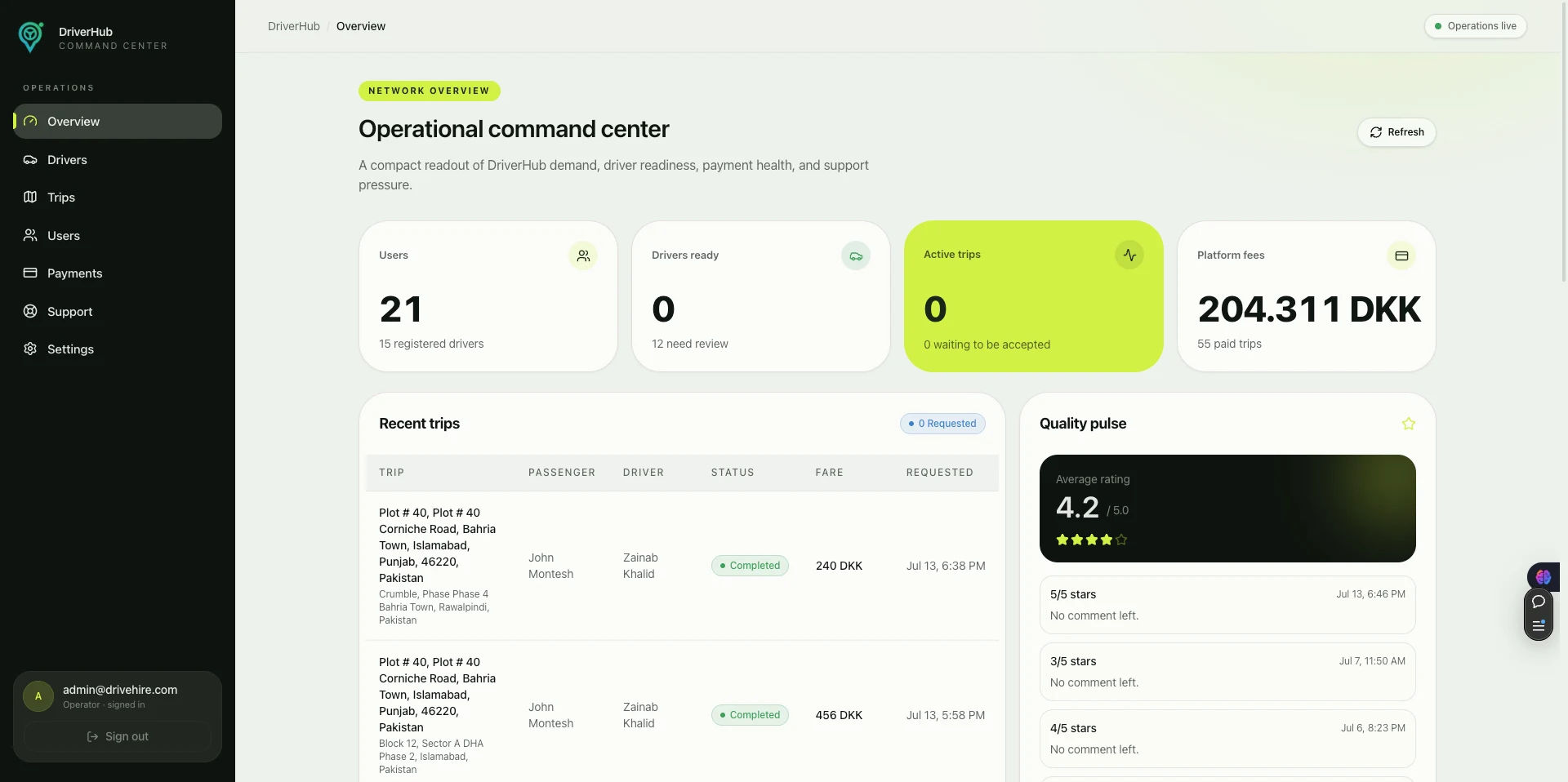Viewport: 1568px width, 782px height.
Task: Click the Jul 13, 5:58 PM cell
Action: pyautogui.click(x=946, y=715)
